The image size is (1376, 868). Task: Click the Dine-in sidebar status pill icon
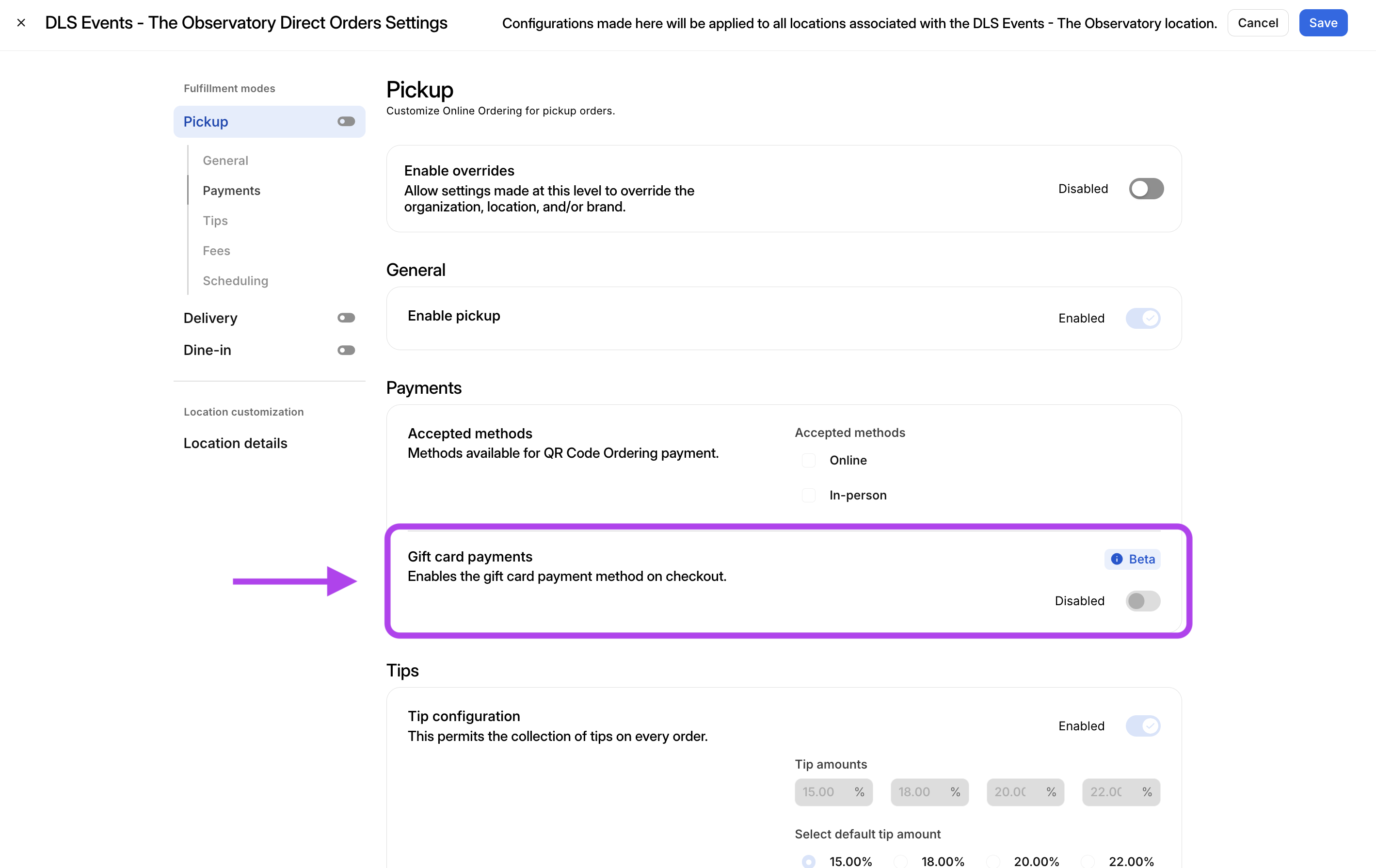tap(346, 350)
